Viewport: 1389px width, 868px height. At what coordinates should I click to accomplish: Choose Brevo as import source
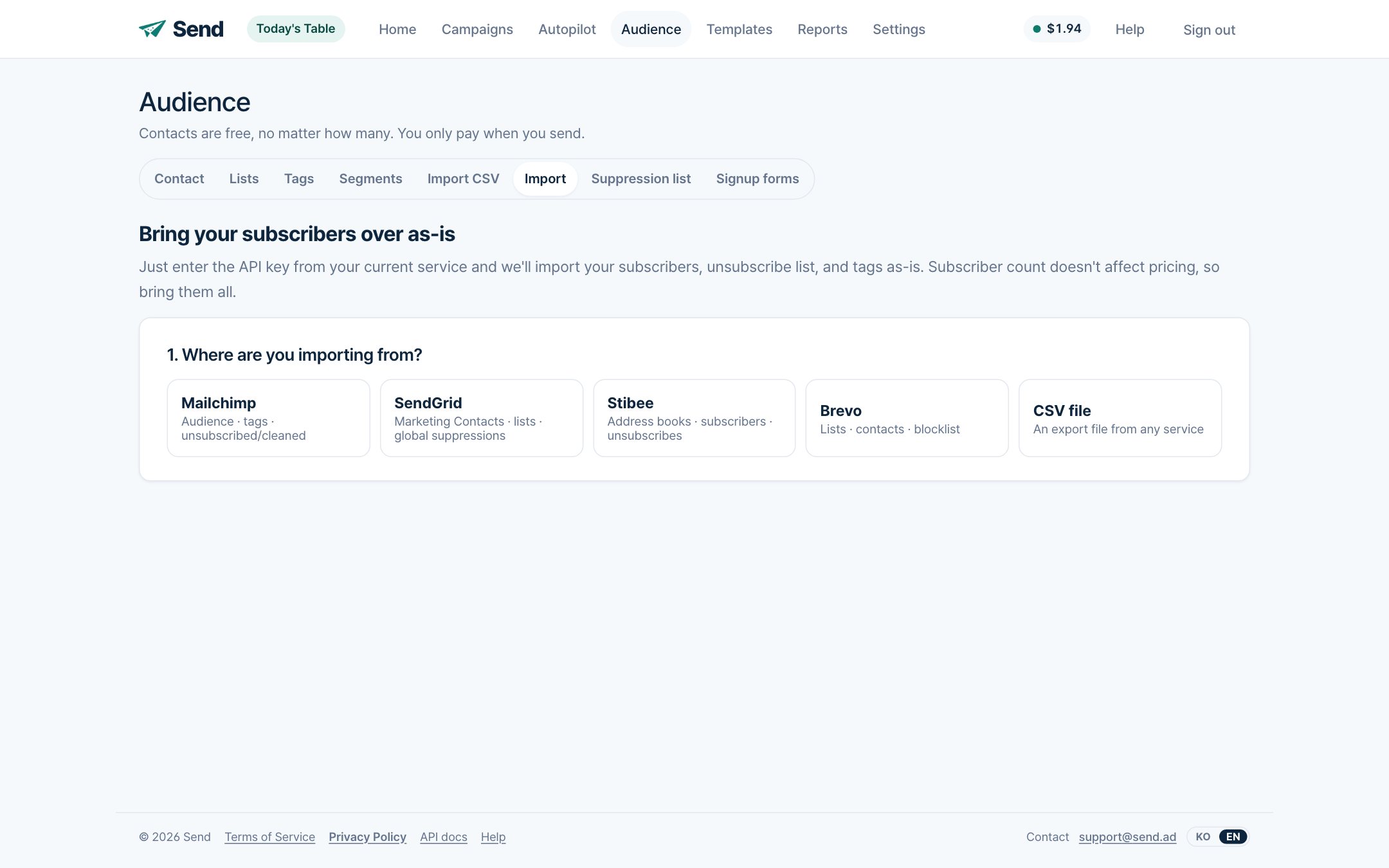pos(907,418)
